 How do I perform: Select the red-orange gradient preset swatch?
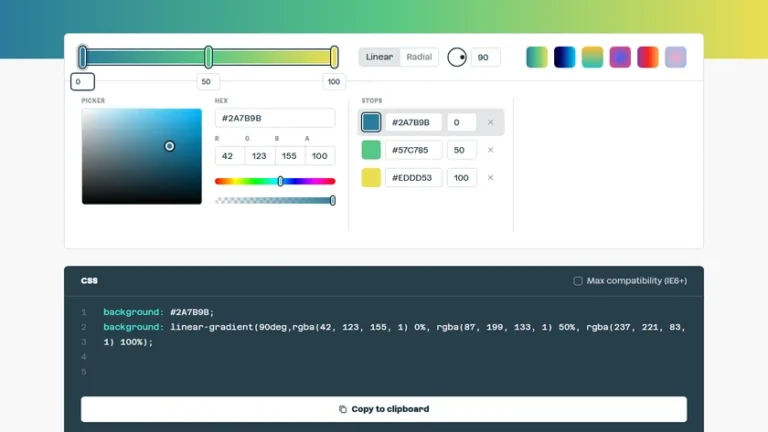(x=648, y=57)
